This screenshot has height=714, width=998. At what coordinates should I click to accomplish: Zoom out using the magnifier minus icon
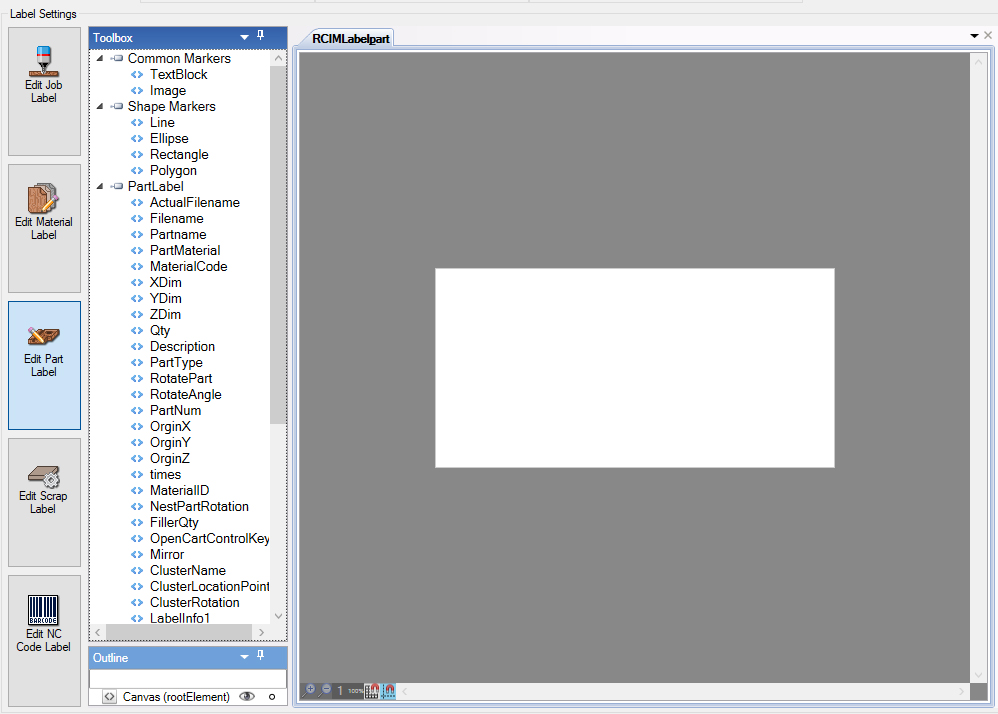tap(324, 689)
